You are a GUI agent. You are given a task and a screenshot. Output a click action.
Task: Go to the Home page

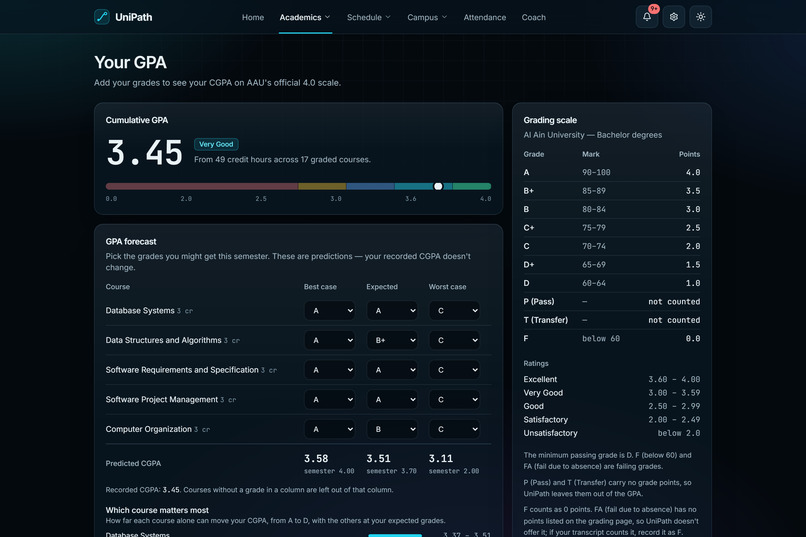point(253,17)
